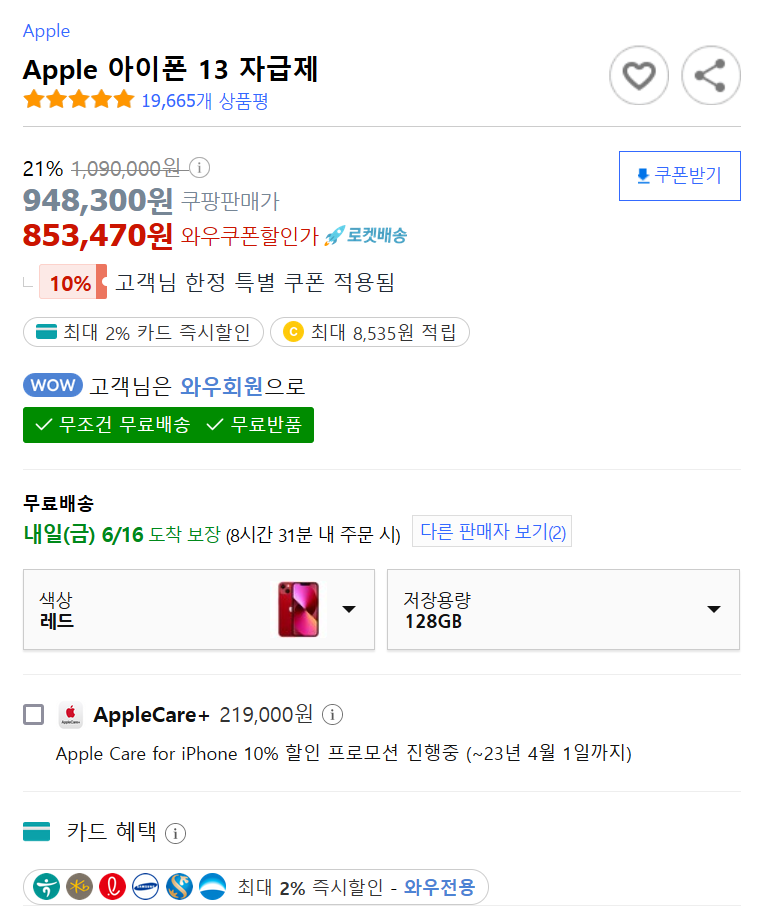766x920 pixels.
Task: Click the Shinhan card logo
Action: (179, 887)
